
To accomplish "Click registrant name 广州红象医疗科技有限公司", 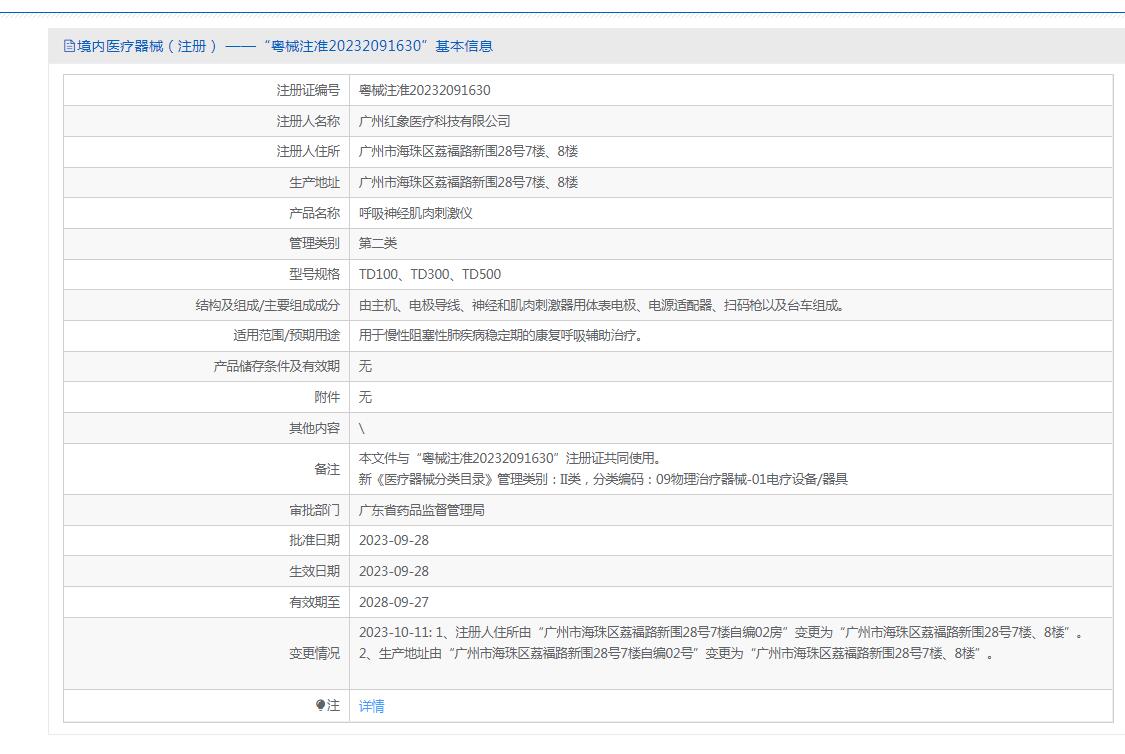I will (x=434, y=121).
